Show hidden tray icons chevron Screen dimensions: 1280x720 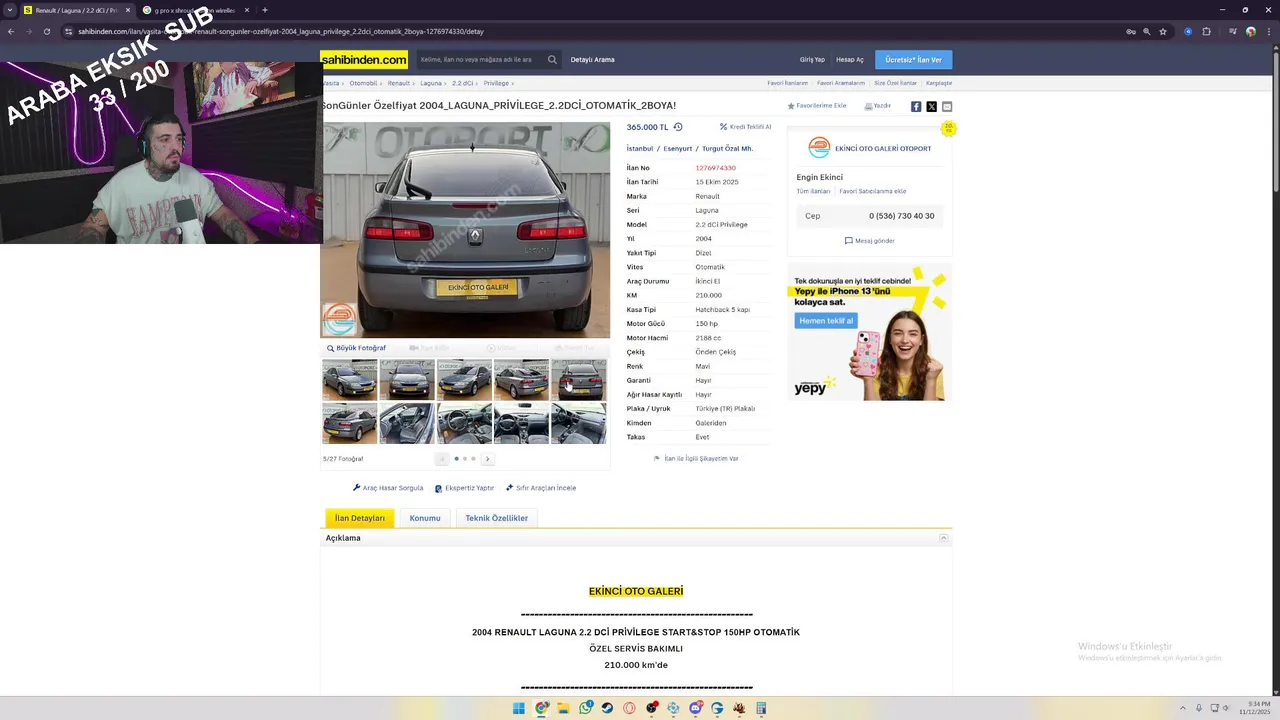click(1183, 708)
